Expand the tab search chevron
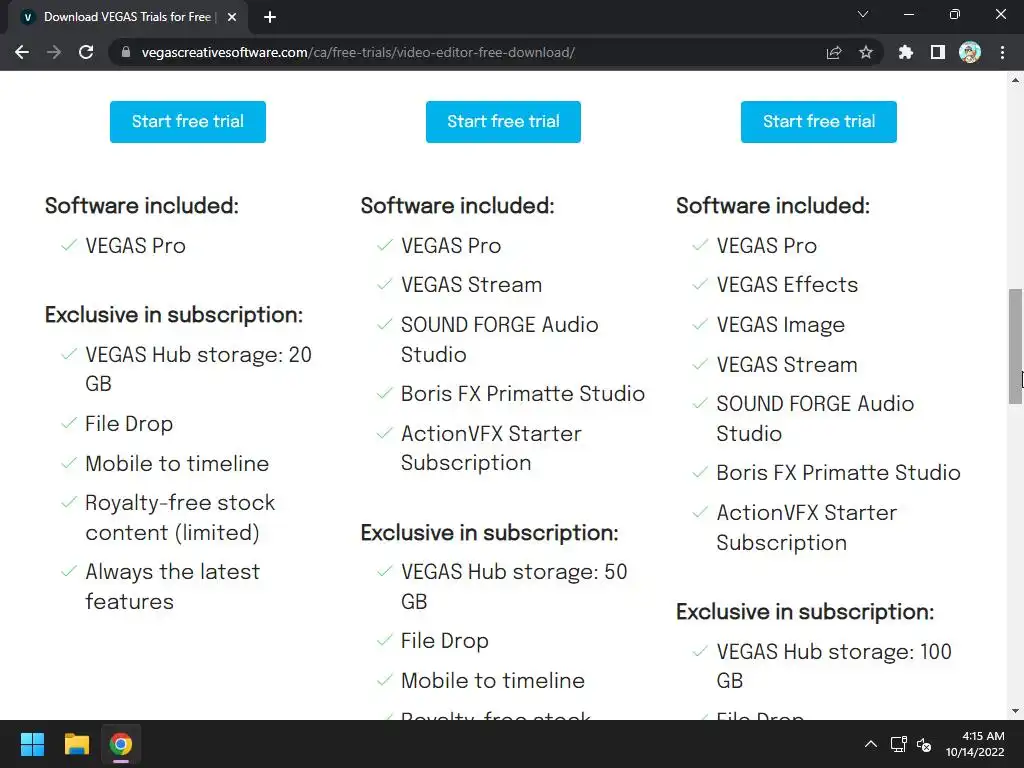1024x768 pixels. point(863,15)
